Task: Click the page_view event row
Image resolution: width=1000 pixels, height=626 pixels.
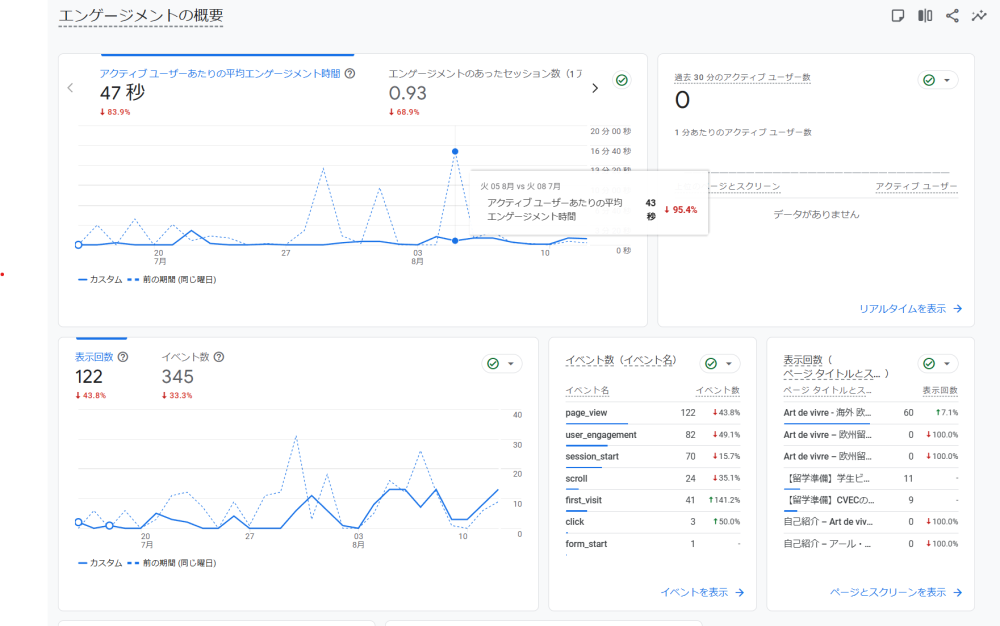Action: click(x=652, y=413)
